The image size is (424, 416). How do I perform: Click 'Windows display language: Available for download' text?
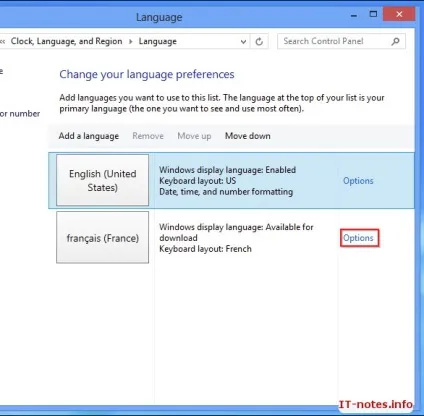point(236,232)
